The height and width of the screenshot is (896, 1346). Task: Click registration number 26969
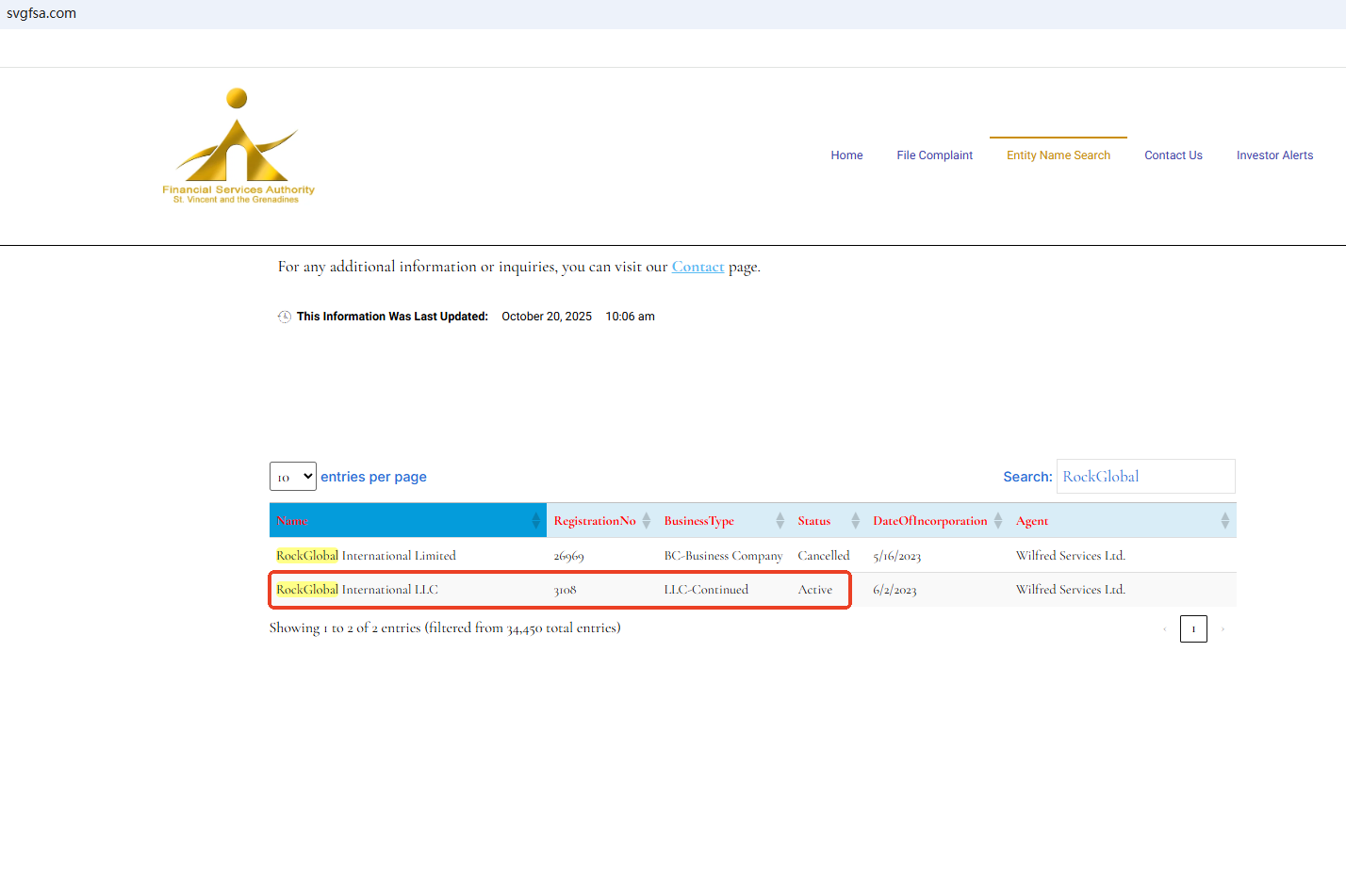[x=569, y=556]
